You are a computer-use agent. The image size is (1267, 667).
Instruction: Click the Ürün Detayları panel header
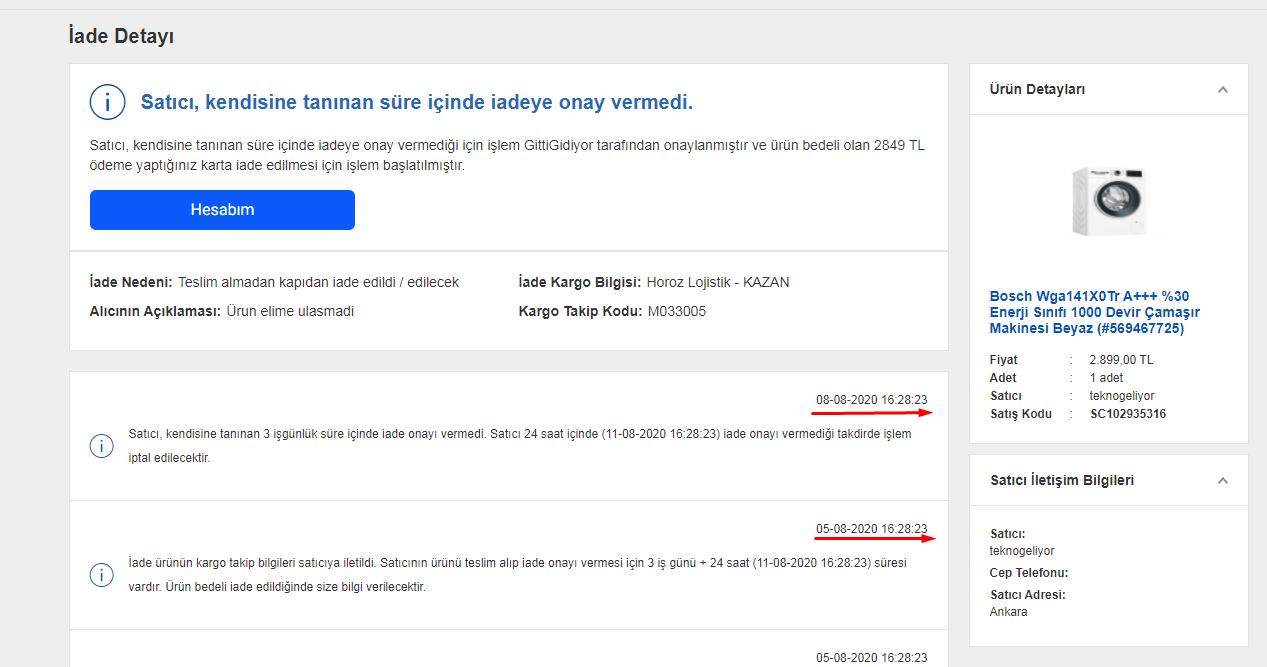(1037, 90)
